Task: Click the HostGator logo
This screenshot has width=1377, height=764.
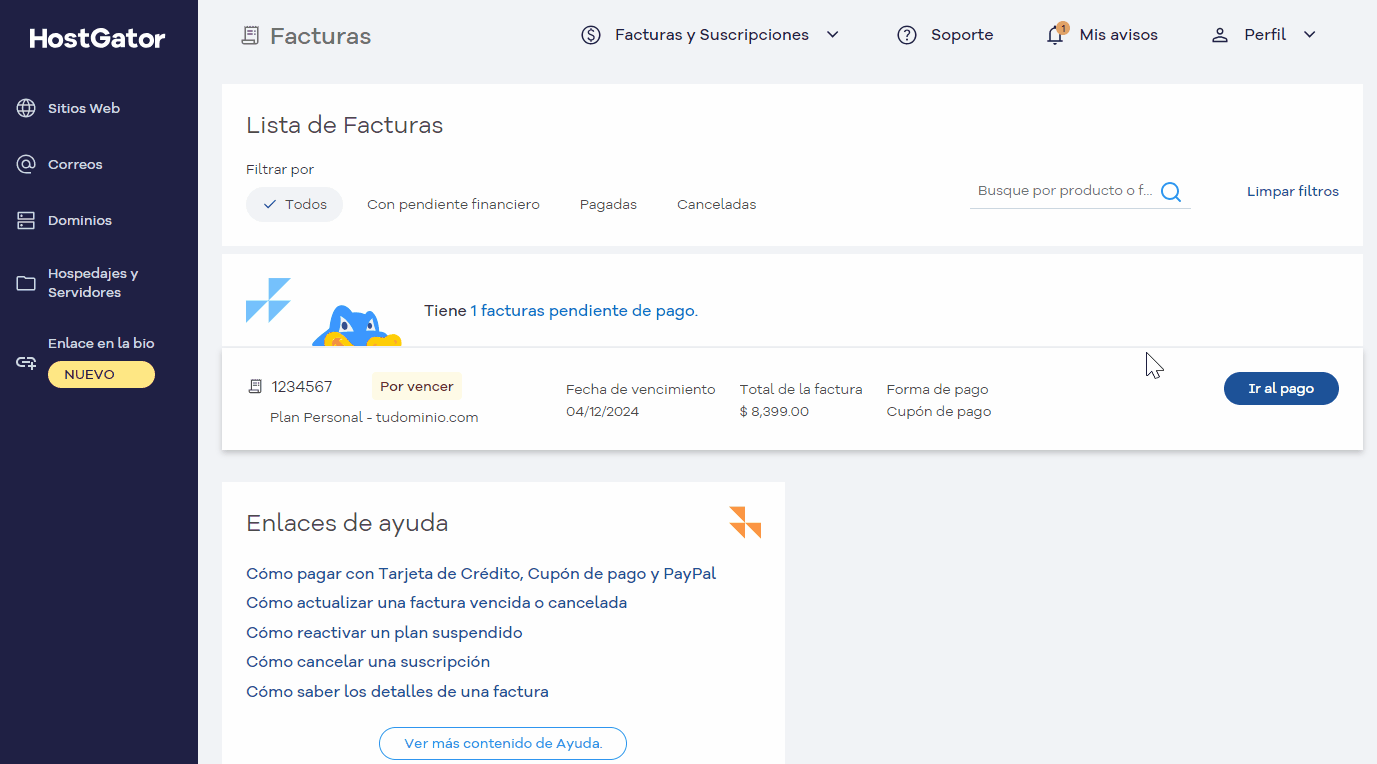Action: 98,39
